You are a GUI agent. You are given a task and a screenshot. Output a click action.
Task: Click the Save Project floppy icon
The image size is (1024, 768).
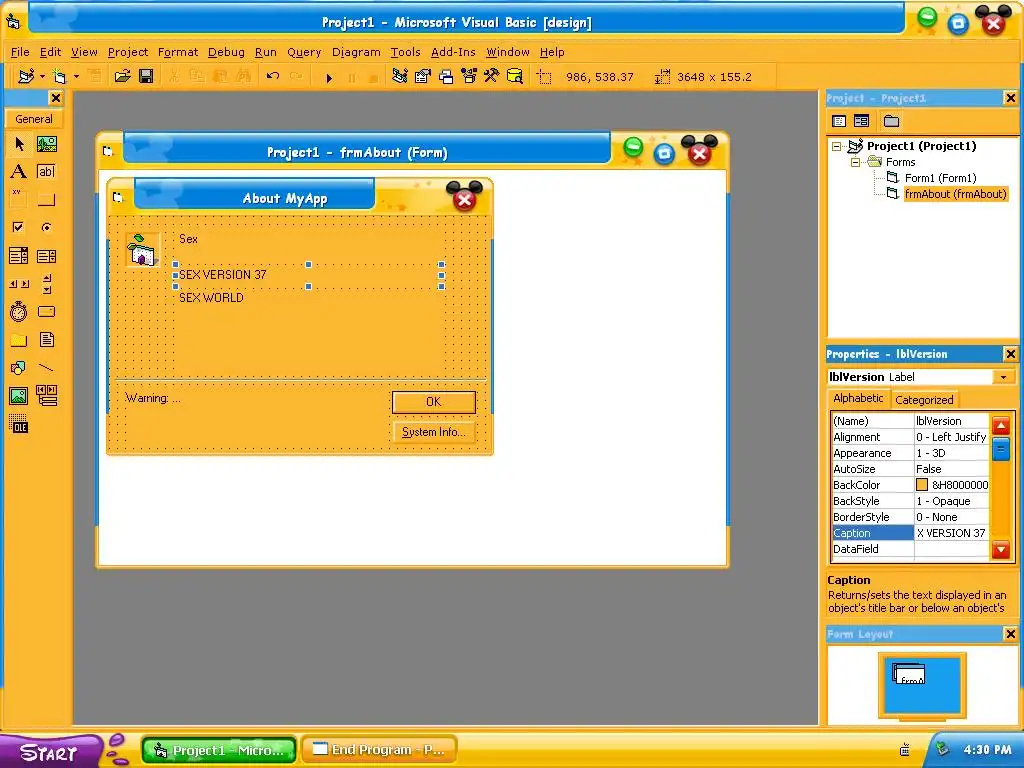(146, 76)
